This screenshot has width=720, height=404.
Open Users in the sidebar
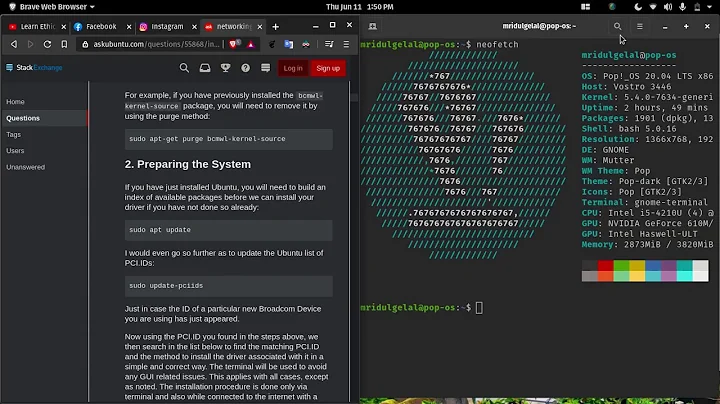coord(15,151)
